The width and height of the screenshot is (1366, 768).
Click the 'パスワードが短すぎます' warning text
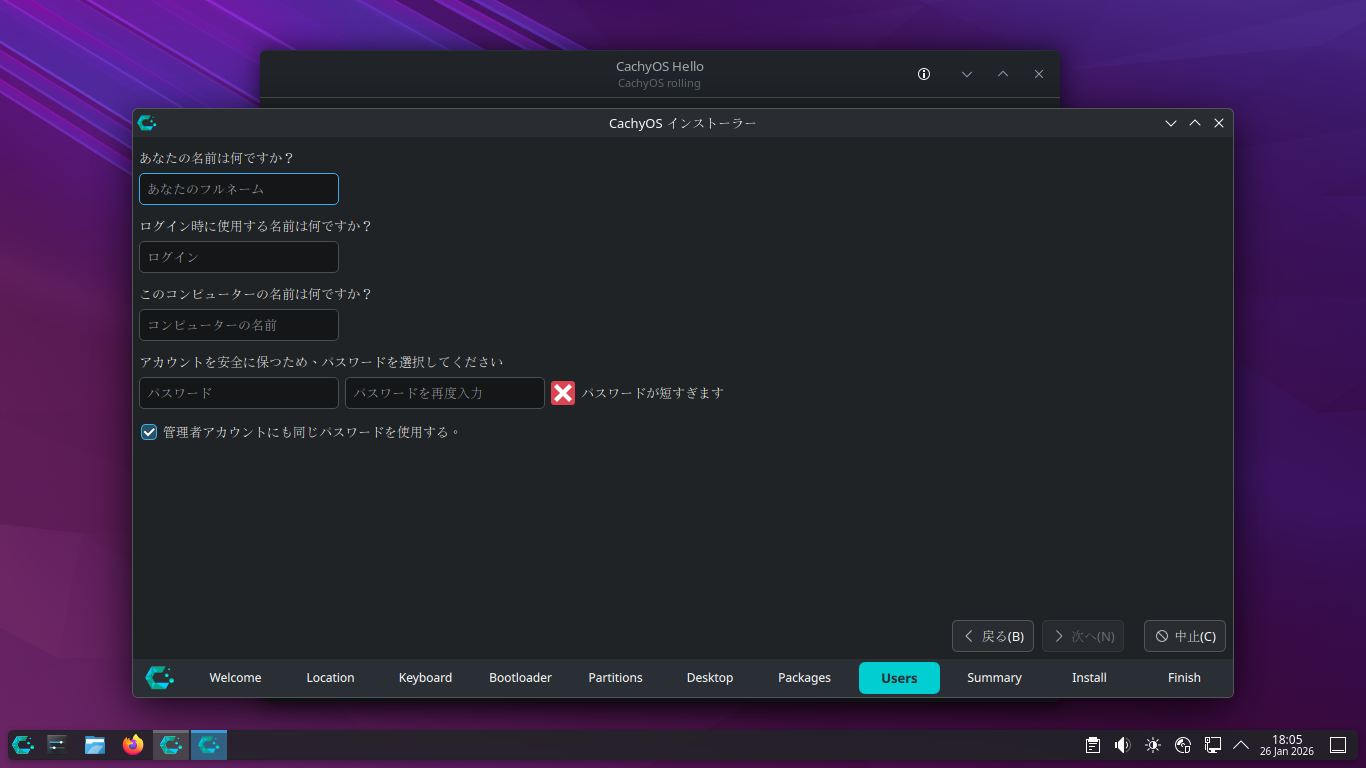tap(652, 393)
